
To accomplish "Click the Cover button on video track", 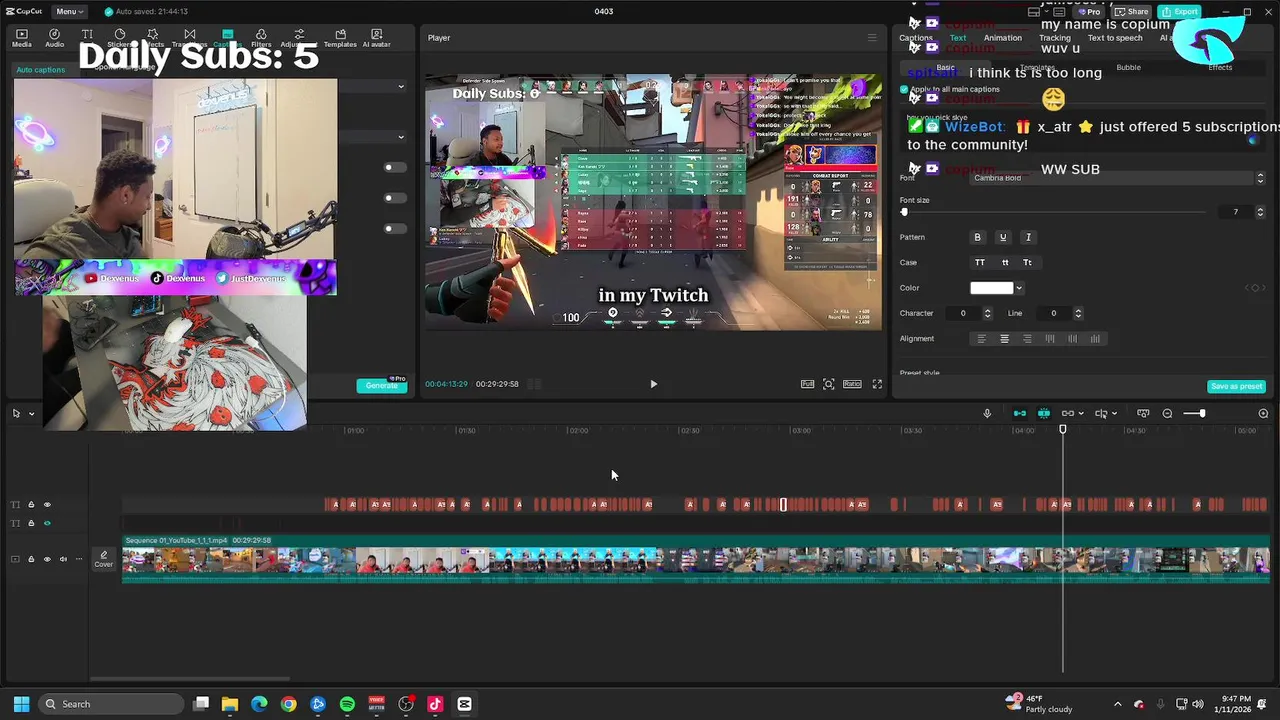I will [x=103, y=559].
